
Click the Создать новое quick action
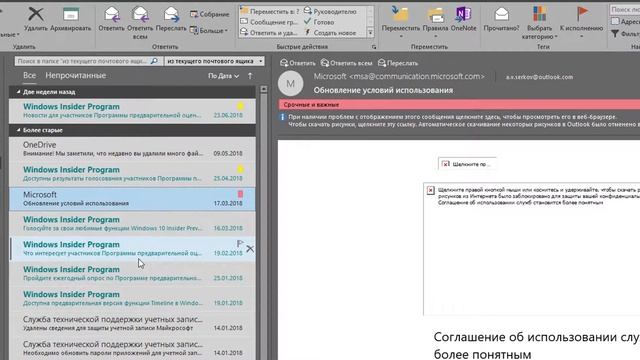coord(330,33)
